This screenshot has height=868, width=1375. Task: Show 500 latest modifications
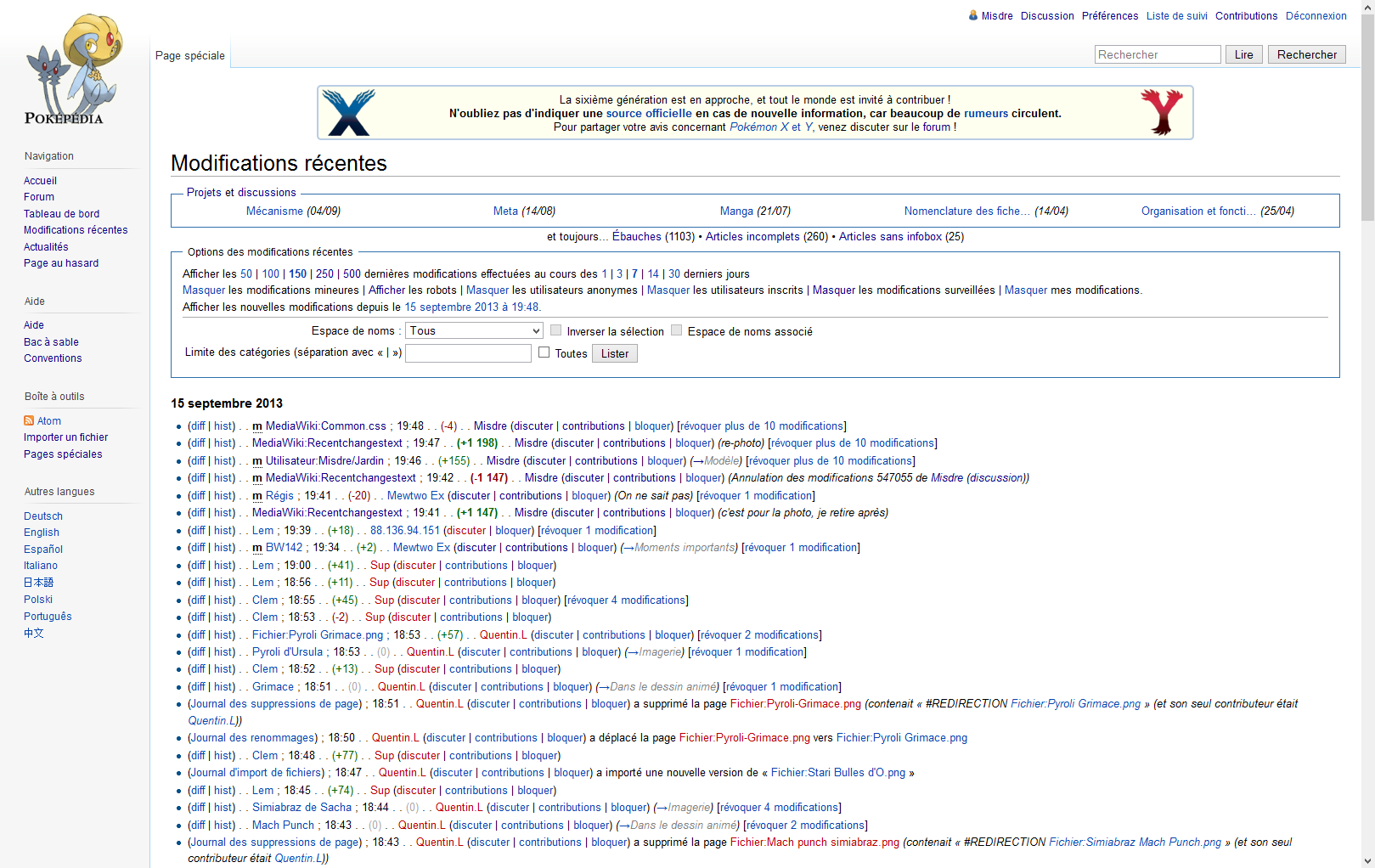point(352,274)
